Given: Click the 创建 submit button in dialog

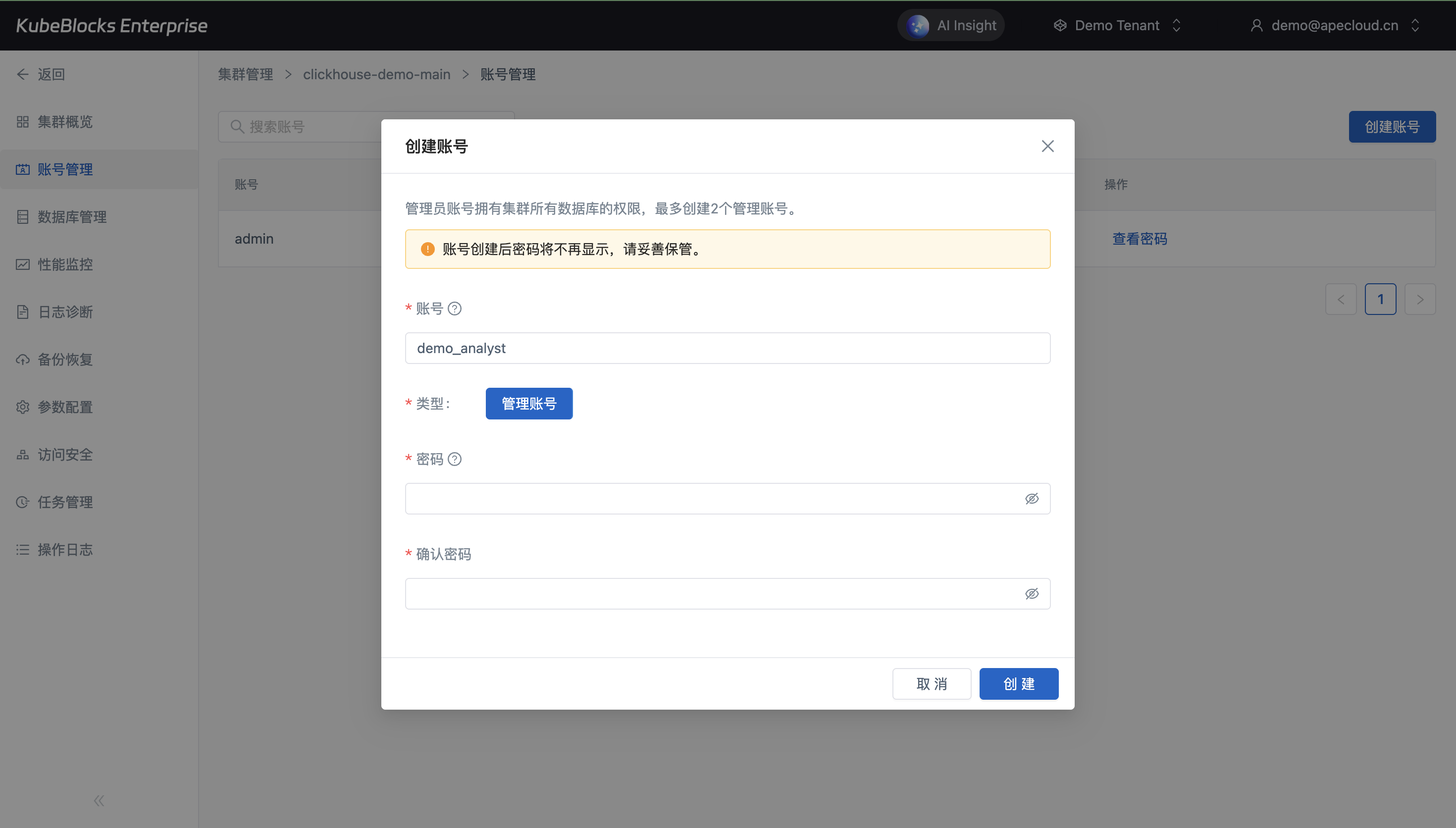Looking at the screenshot, I should coord(1018,683).
